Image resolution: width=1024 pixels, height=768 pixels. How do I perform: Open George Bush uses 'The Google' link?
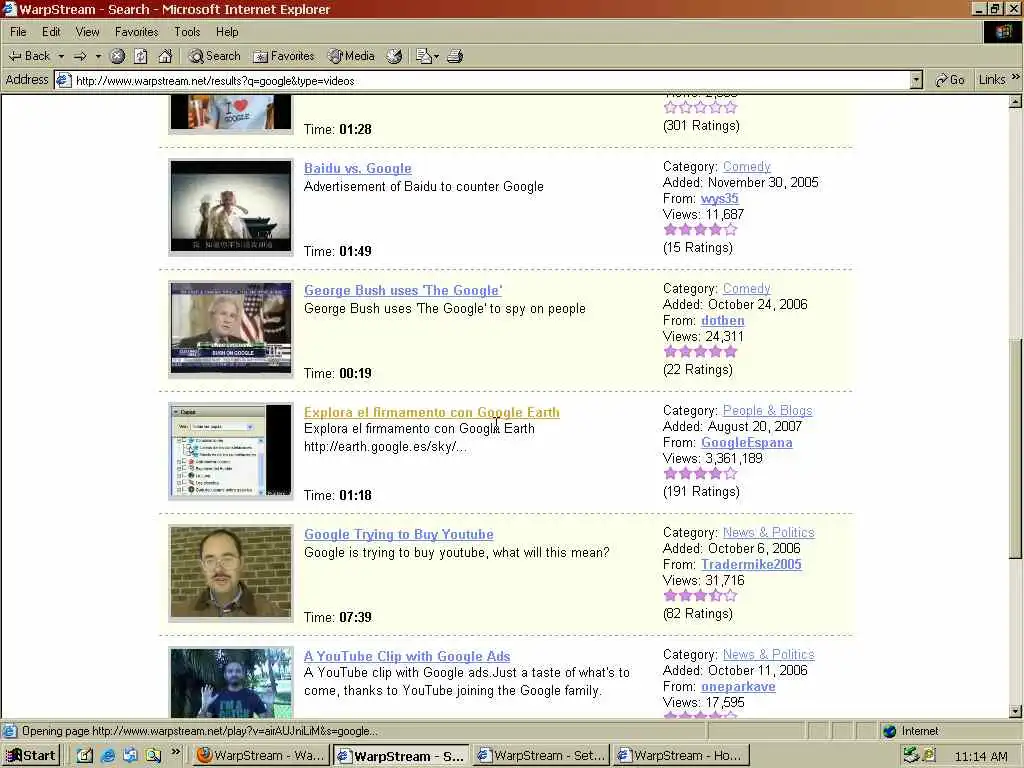coord(403,291)
